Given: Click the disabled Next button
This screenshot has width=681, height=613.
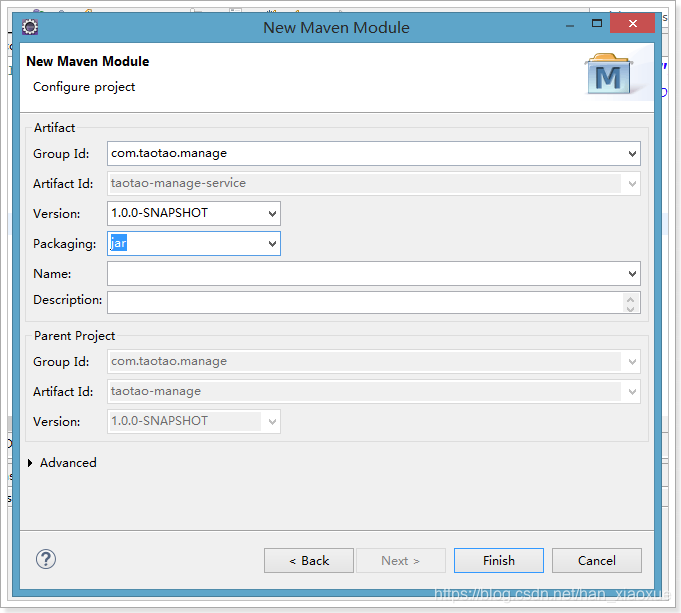Looking at the screenshot, I should (x=401, y=560).
